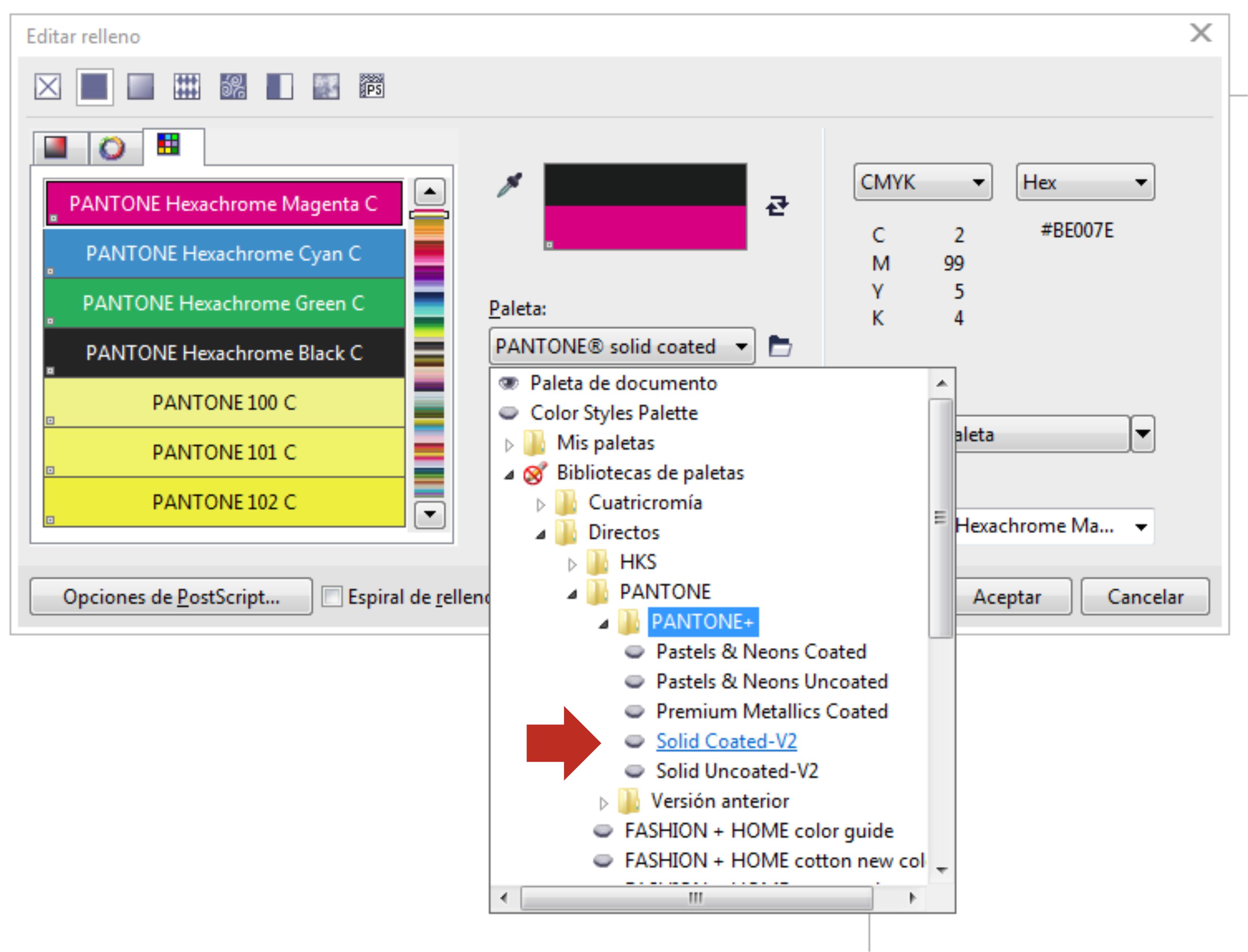Click the horizontal scrollbar right arrow
The width and height of the screenshot is (1248, 952).
click(912, 897)
